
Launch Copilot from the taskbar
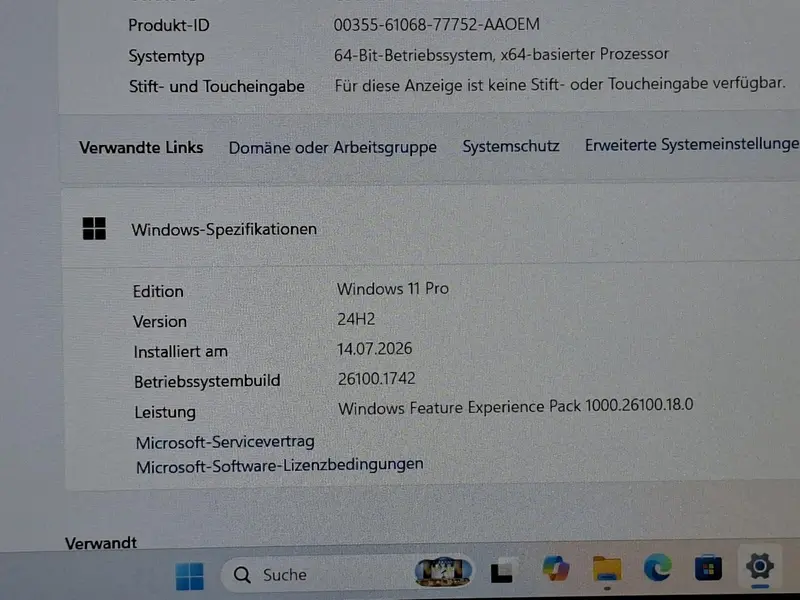coord(556,568)
